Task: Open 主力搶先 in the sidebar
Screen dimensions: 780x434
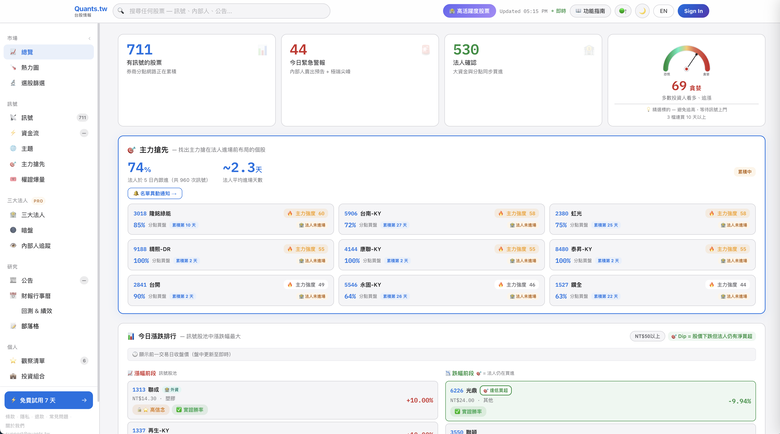Action: pos(48,164)
